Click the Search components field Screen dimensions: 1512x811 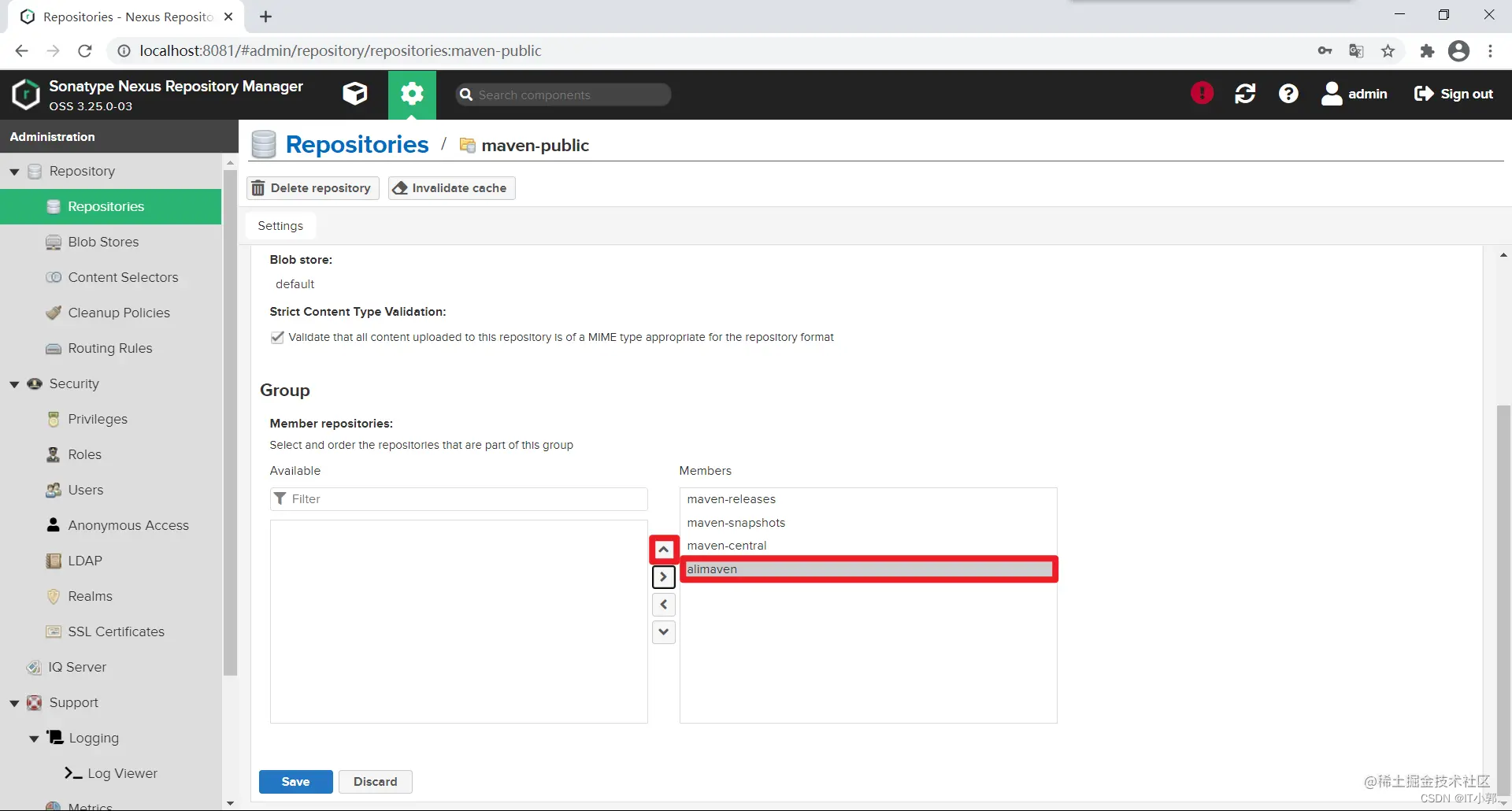tap(563, 94)
